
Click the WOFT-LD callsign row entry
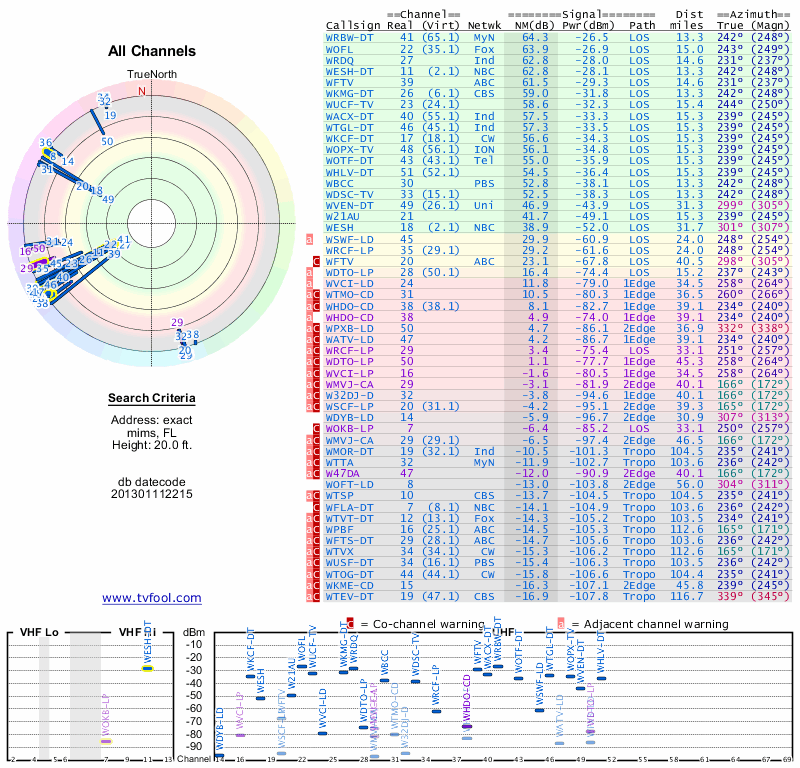point(349,484)
